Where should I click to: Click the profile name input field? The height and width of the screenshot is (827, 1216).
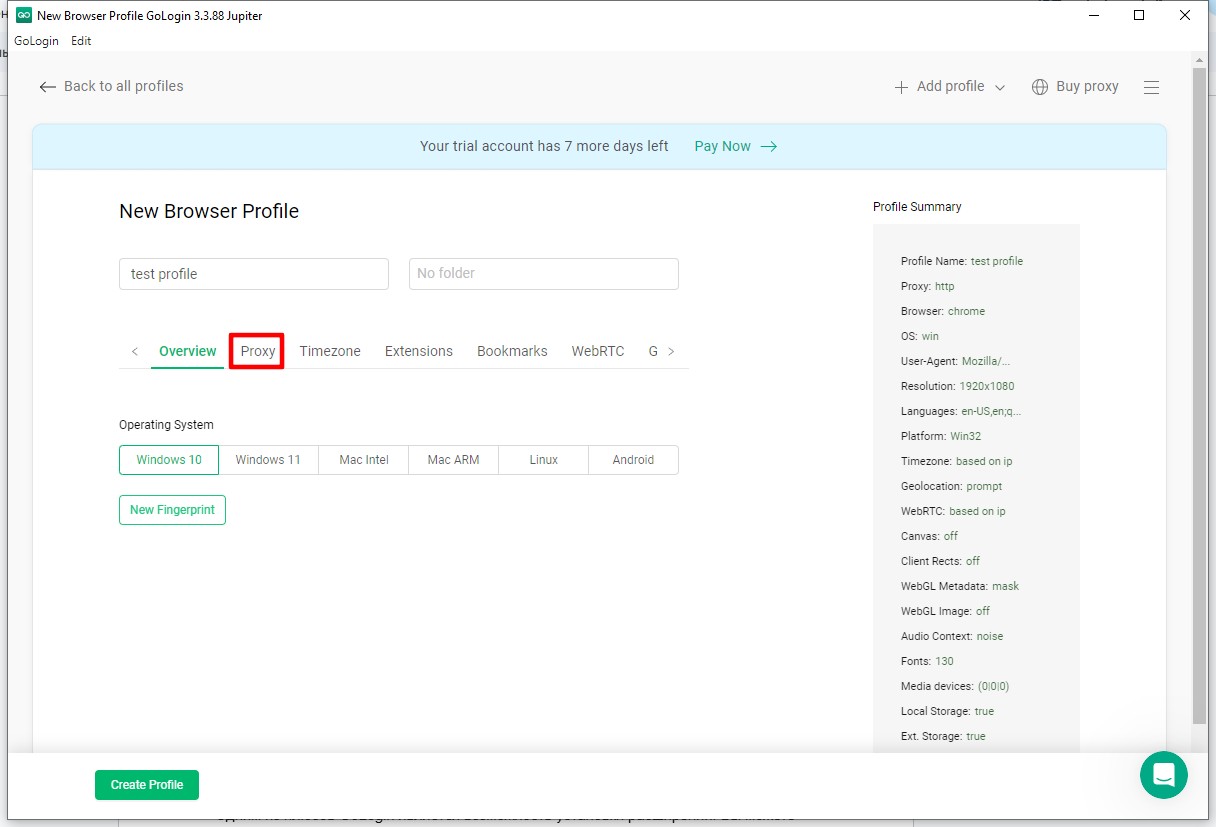(x=253, y=274)
